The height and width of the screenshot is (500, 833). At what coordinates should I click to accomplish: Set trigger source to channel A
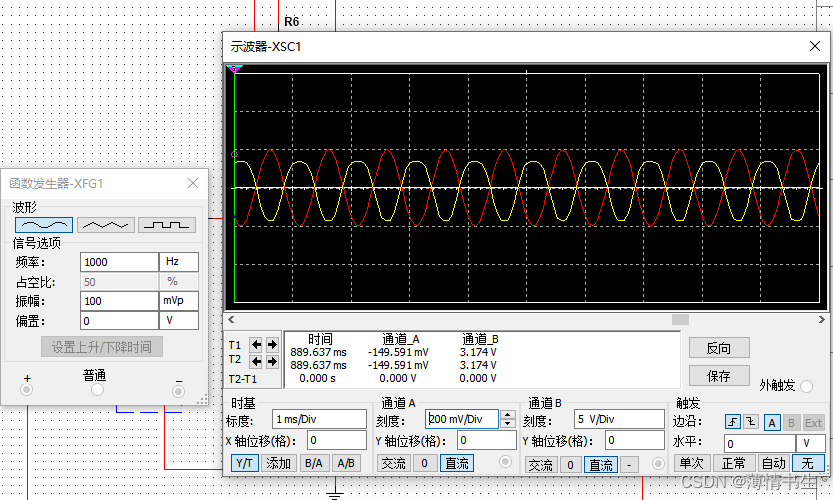click(772, 423)
